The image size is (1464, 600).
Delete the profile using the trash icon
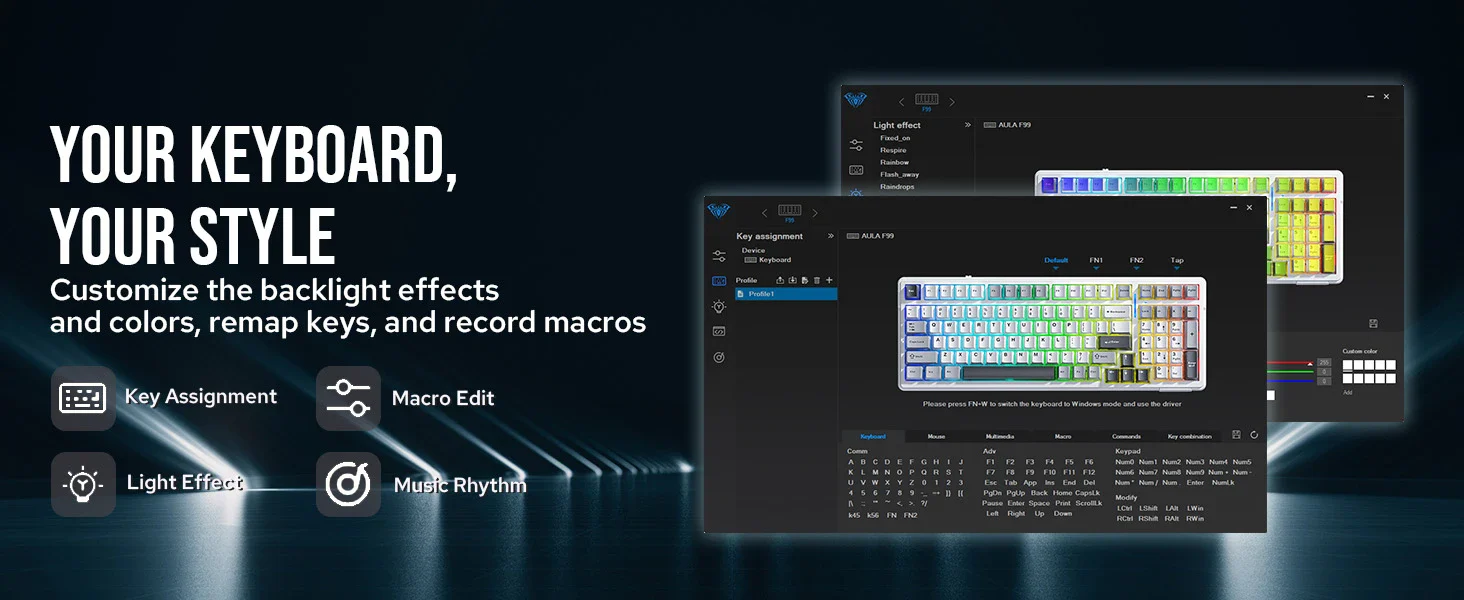(817, 280)
